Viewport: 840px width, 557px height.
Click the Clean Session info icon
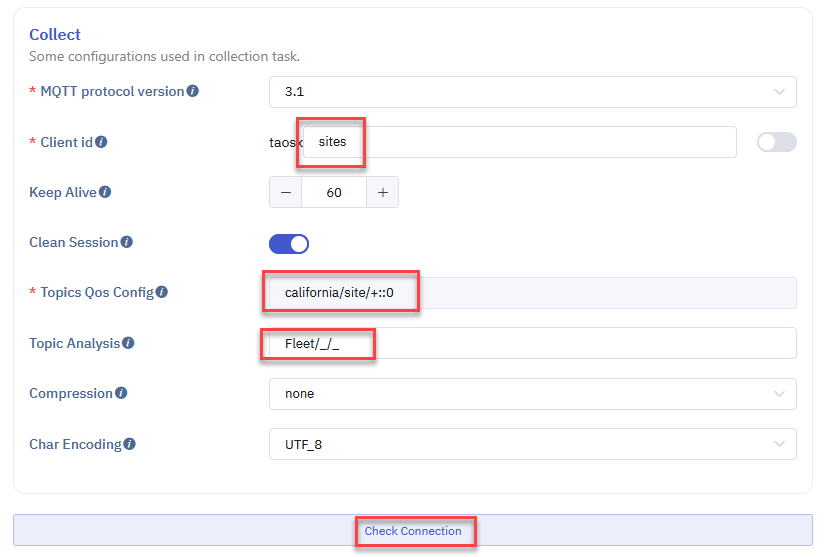pos(127,242)
